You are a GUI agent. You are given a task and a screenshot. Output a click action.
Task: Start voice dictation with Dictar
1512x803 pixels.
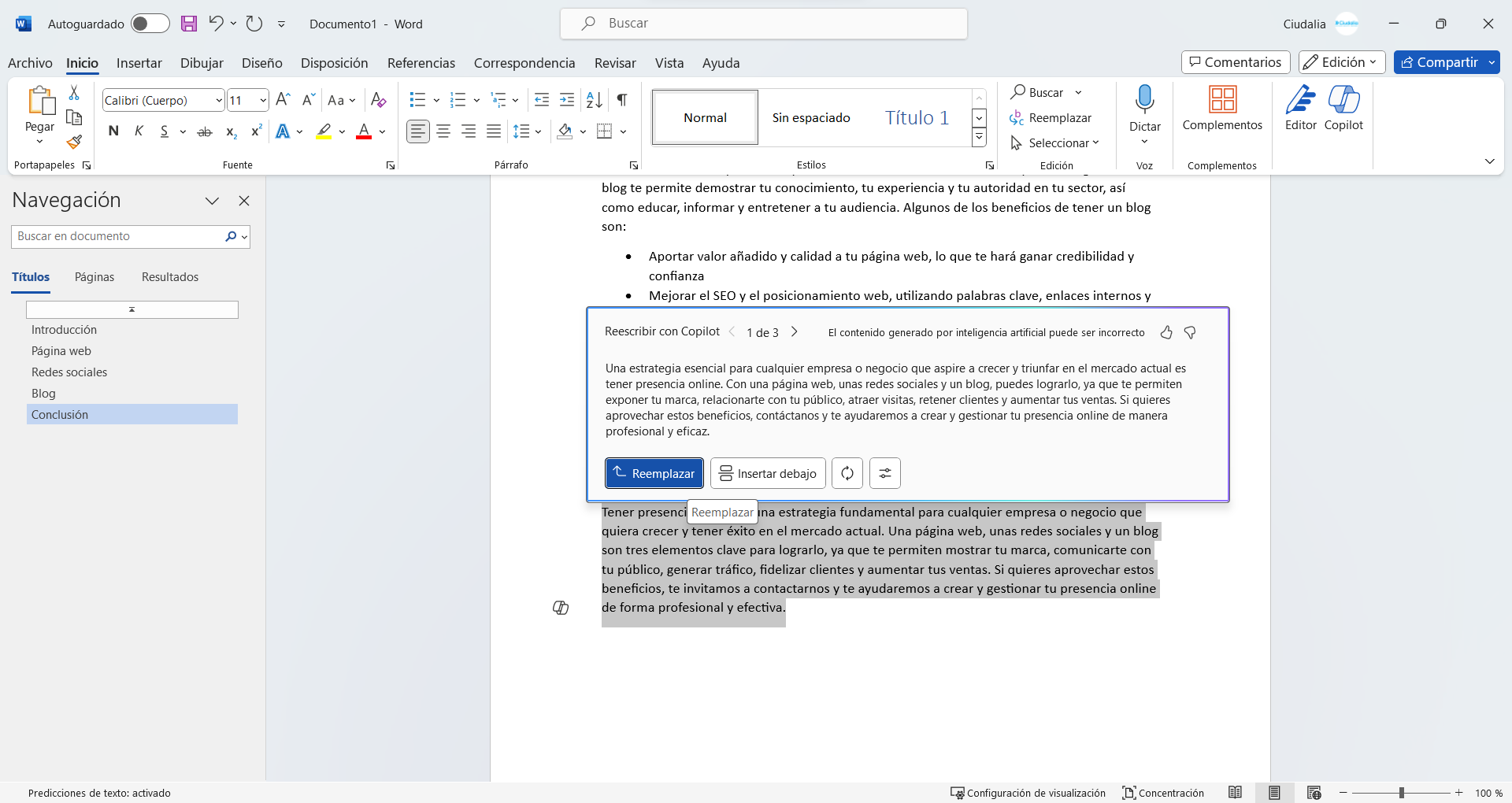pos(1144,112)
